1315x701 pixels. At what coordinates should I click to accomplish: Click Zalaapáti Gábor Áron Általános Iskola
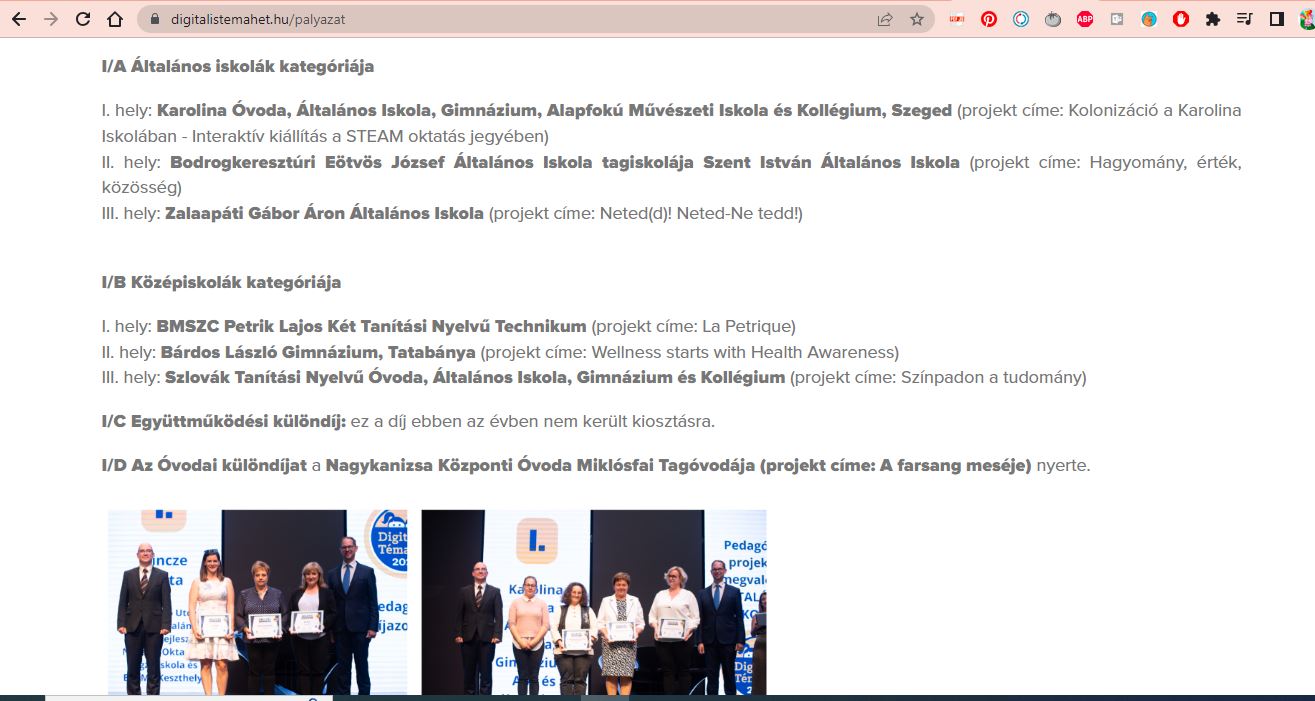(324, 213)
